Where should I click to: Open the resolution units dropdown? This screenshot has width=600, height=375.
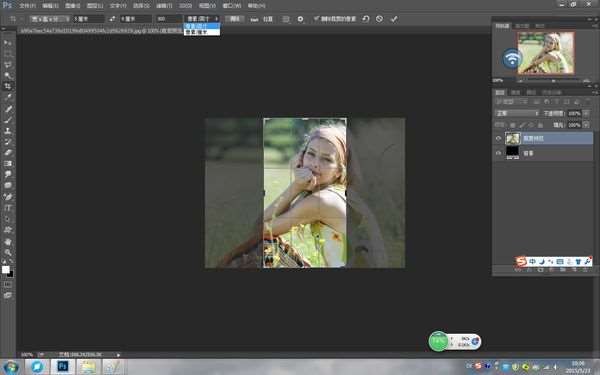click(x=202, y=19)
